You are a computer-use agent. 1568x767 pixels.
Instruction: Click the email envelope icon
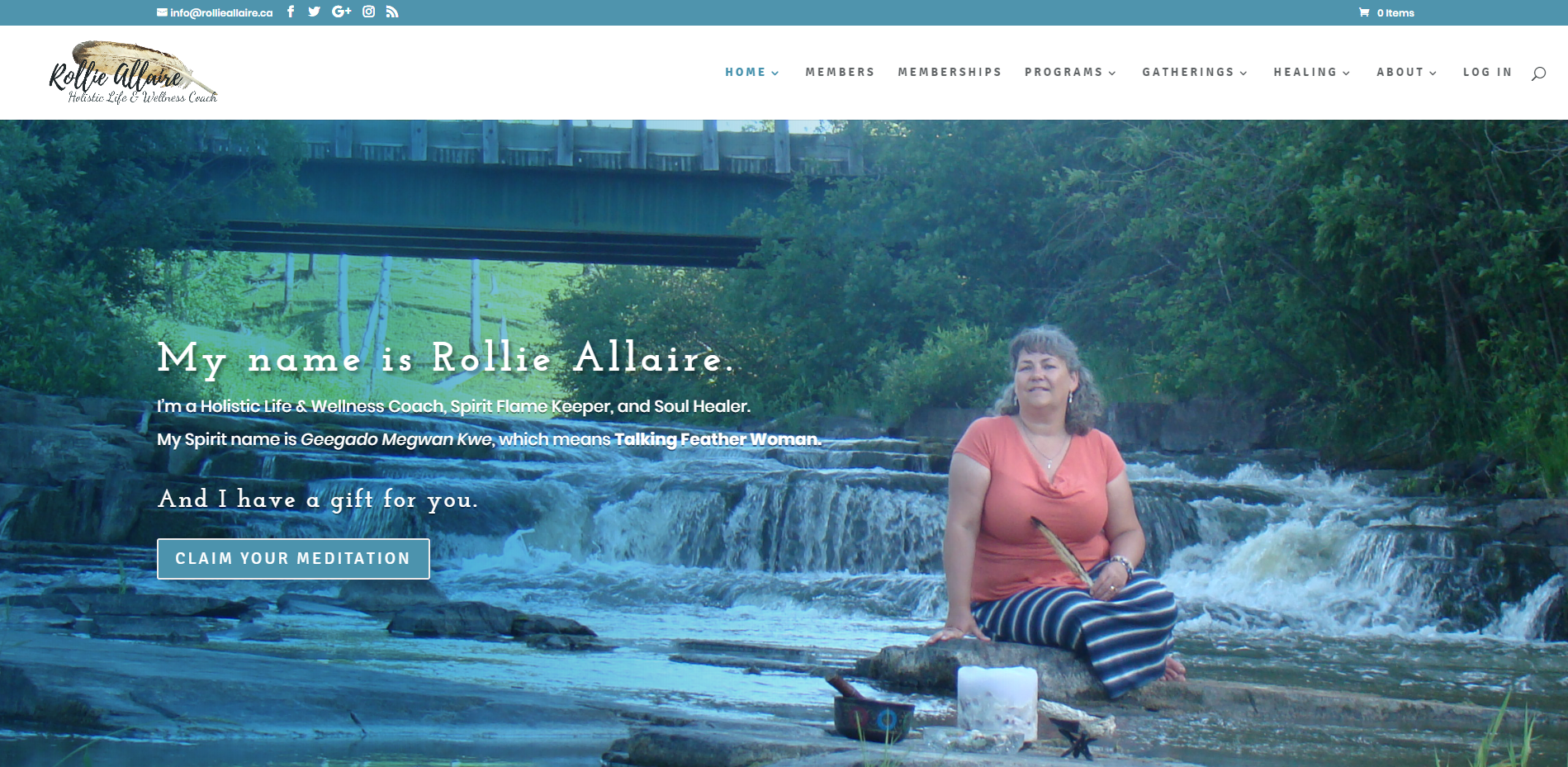[162, 12]
